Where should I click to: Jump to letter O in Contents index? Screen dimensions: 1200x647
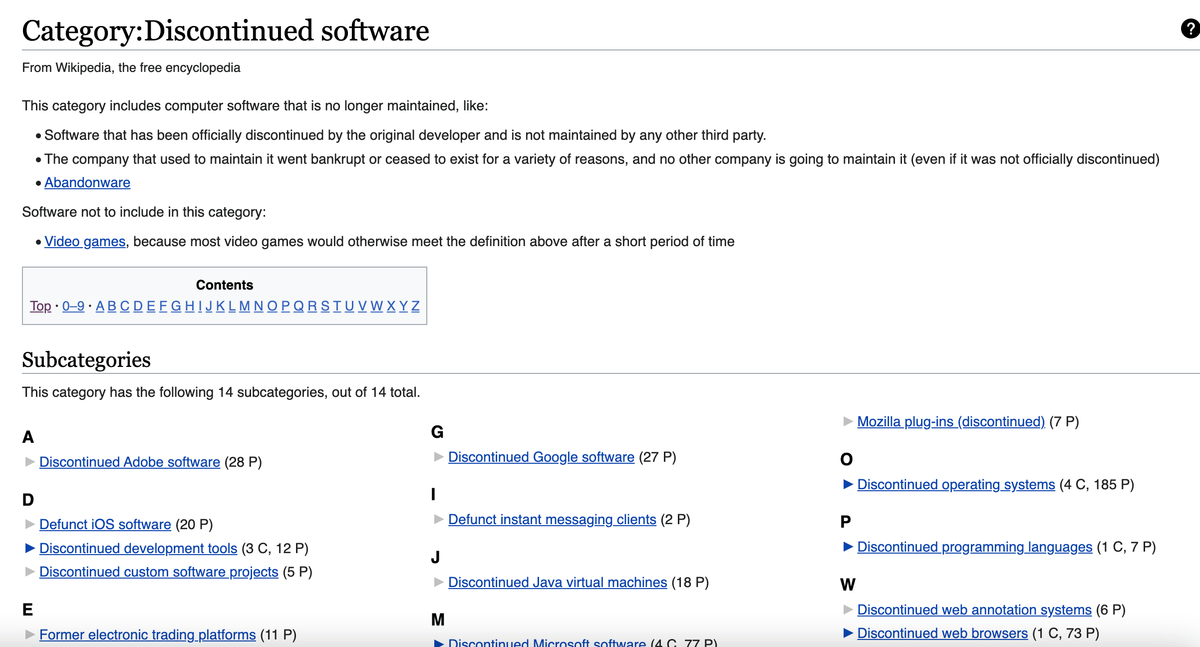coord(273,305)
